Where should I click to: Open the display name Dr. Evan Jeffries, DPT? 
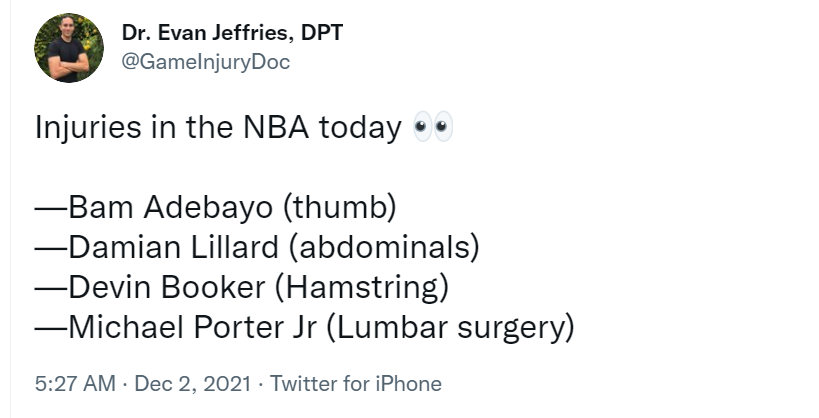[x=232, y=33]
